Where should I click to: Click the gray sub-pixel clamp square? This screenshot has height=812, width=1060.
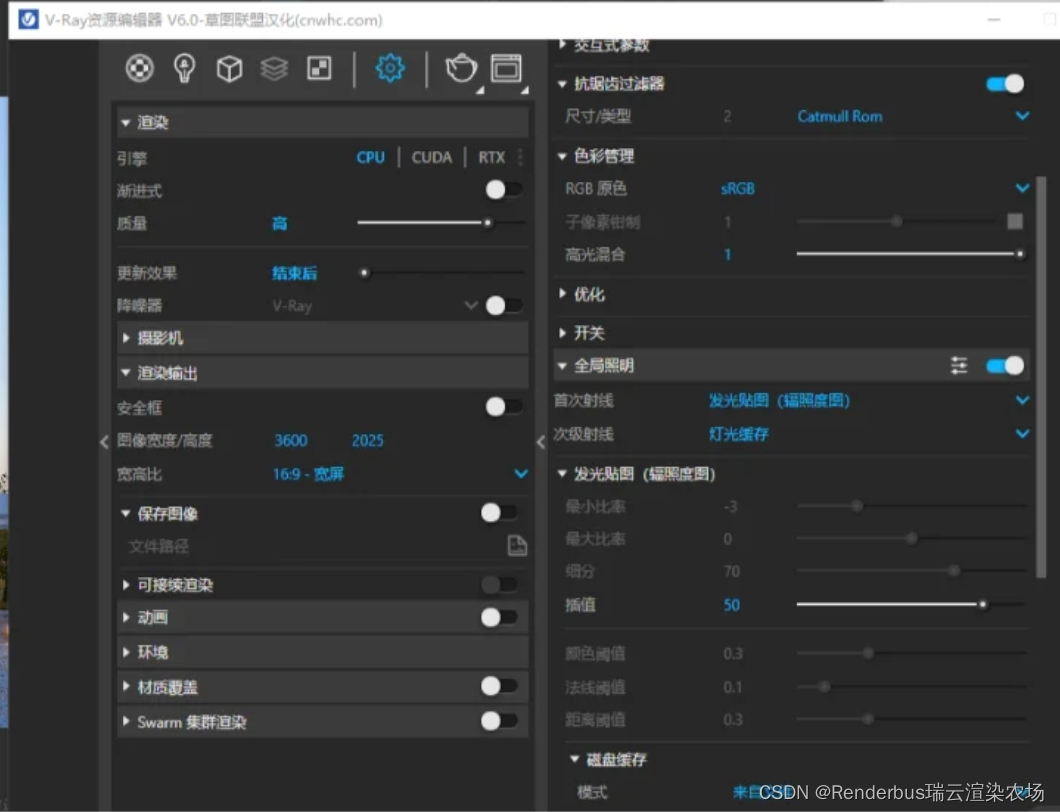[x=1015, y=221]
